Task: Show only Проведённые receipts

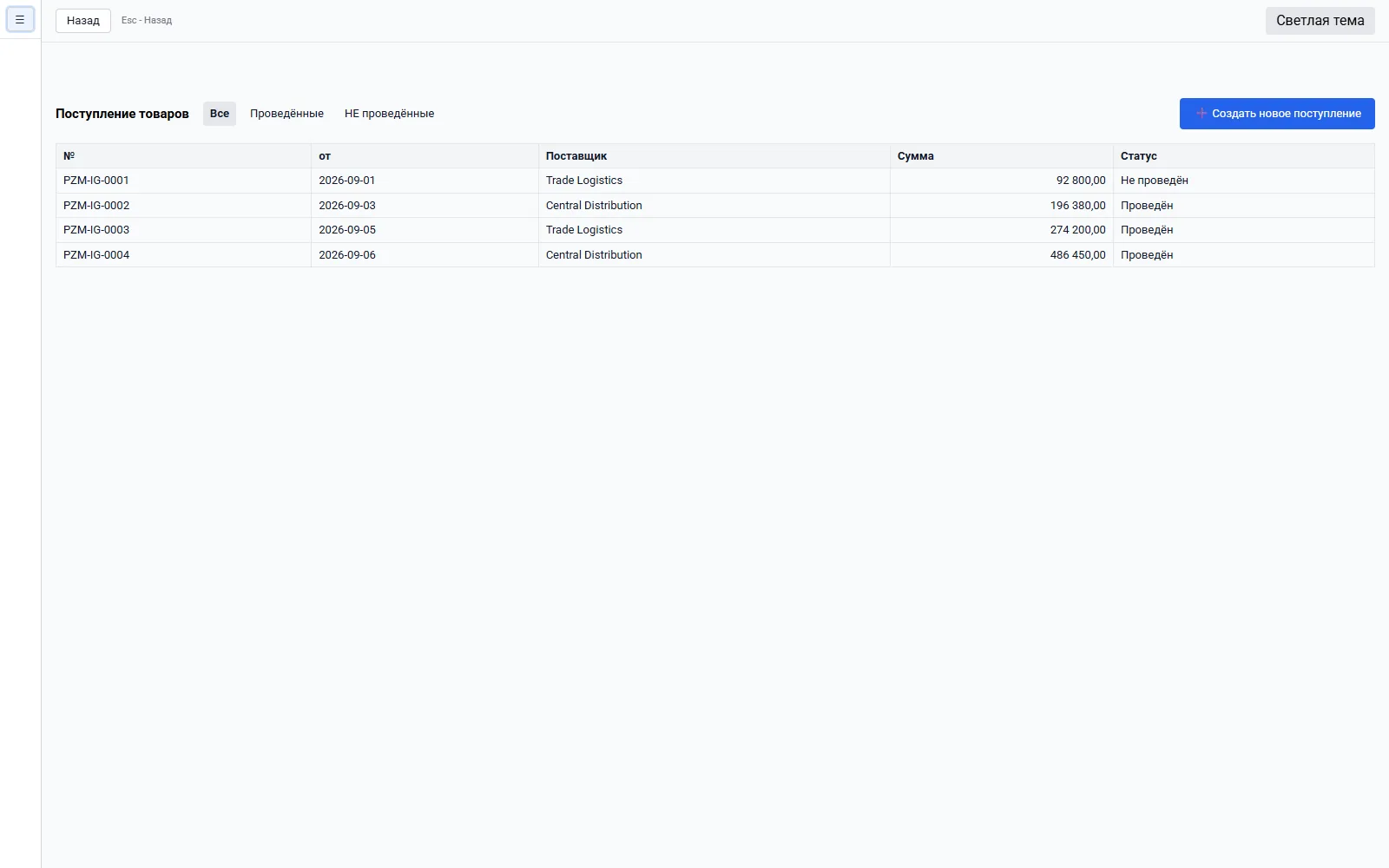Action: [x=286, y=114]
